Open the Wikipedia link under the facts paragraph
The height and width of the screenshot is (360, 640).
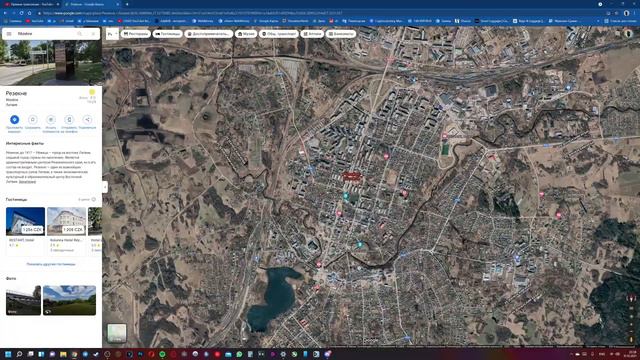click(x=27, y=182)
